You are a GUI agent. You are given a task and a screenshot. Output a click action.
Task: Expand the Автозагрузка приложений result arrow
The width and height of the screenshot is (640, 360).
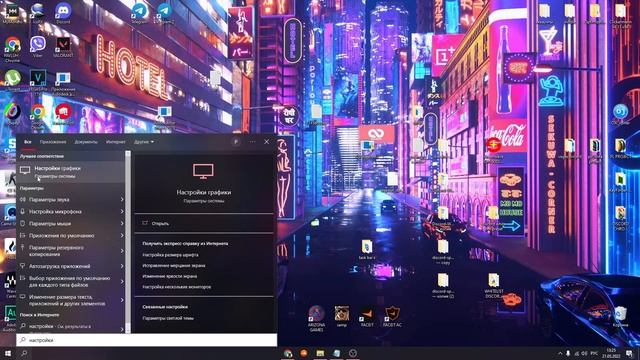click(122, 266)
